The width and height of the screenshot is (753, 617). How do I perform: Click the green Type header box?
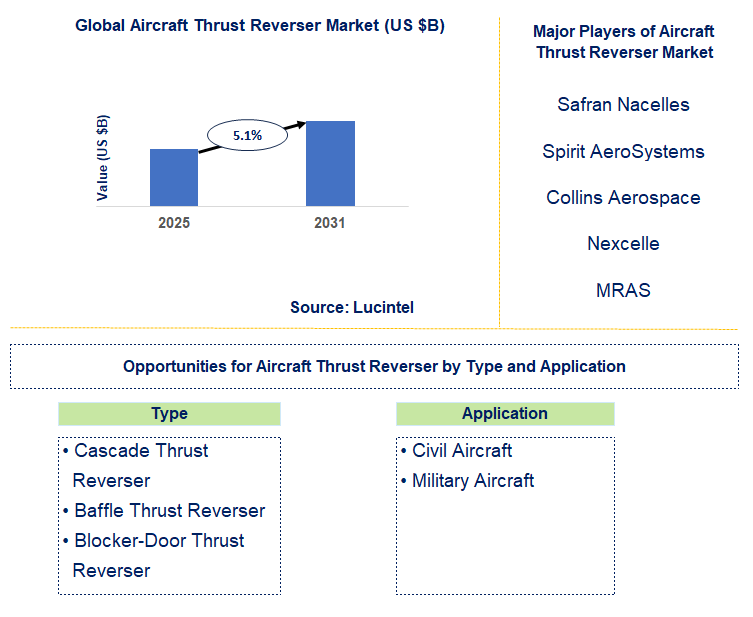click(169, 414)
